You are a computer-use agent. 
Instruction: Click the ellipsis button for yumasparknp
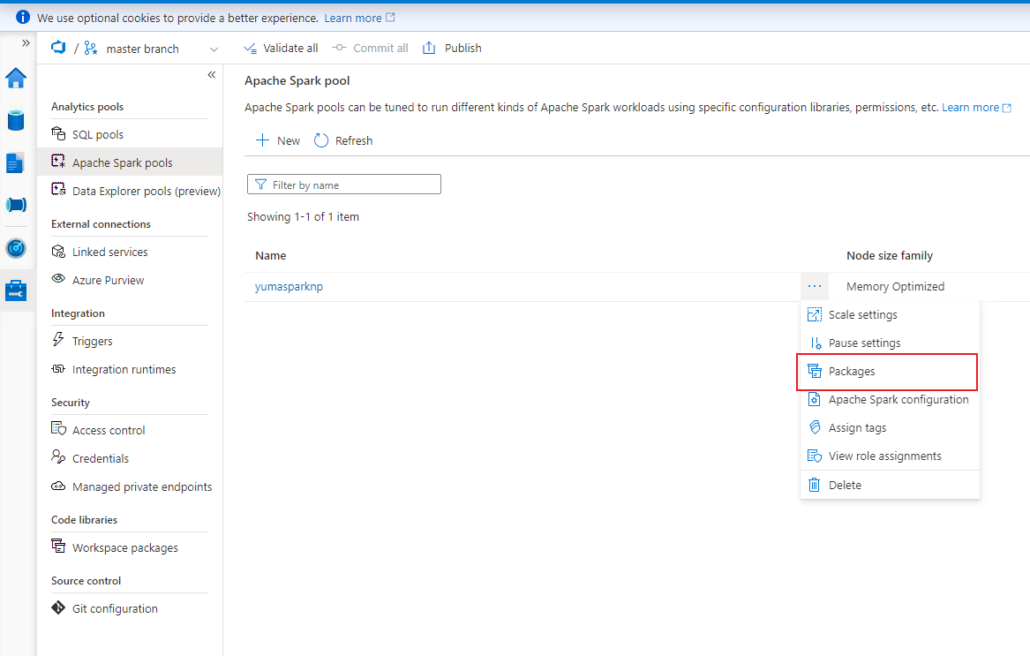coord(815,286)
